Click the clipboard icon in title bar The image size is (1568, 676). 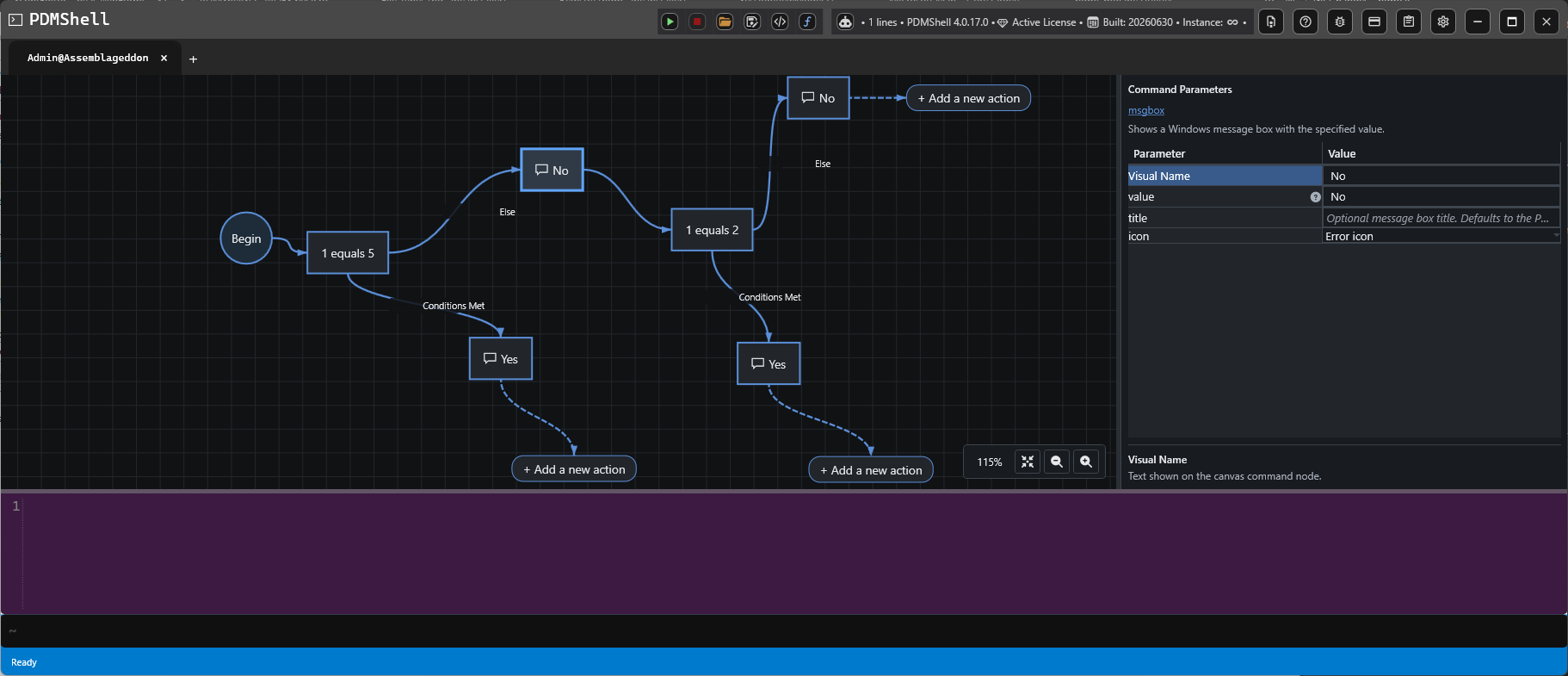(1409, 22)
